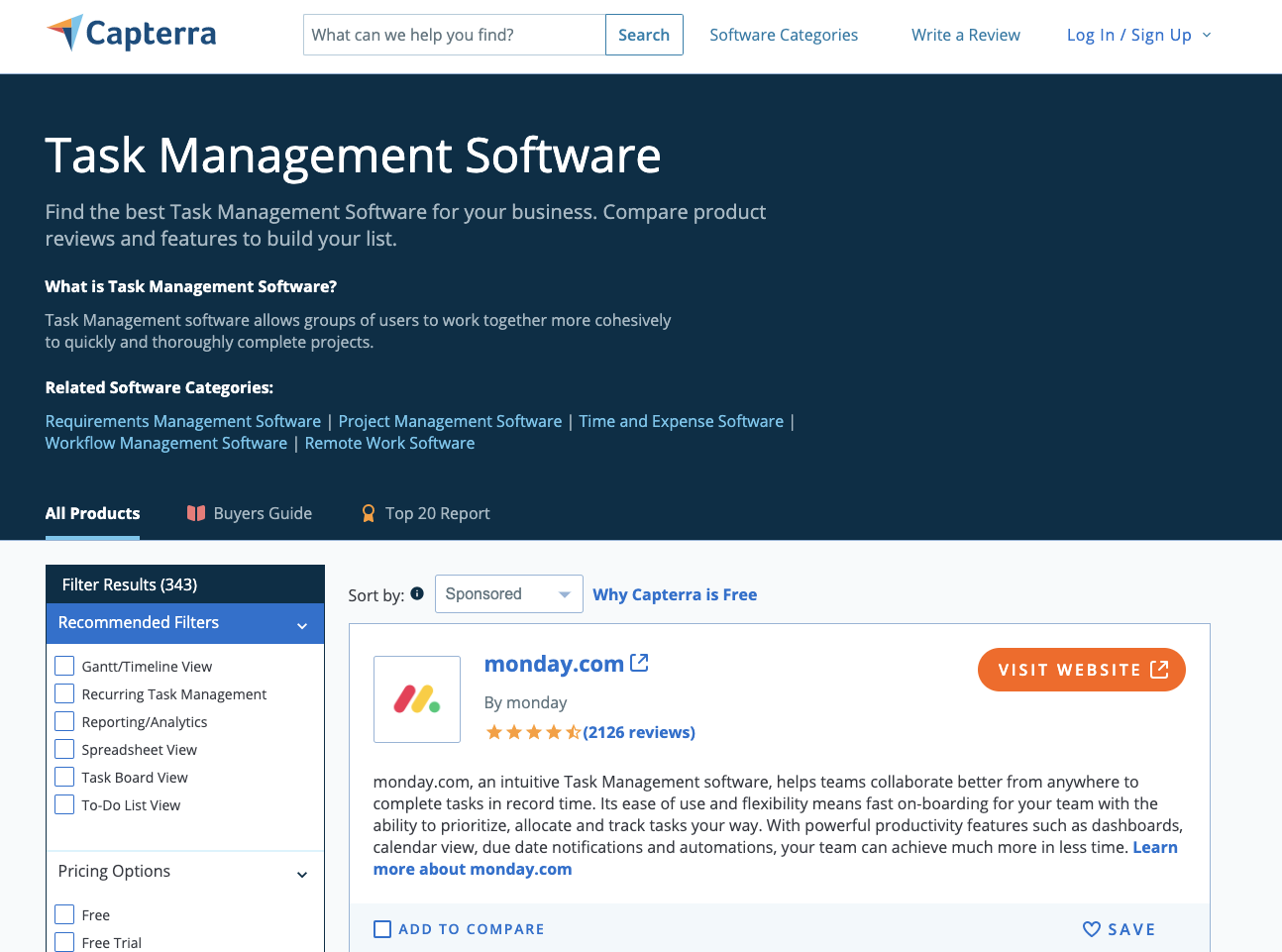Viewport: 1282px width, 952px height.
Task: Open Software Categories in the header
Action: point(784,35)
